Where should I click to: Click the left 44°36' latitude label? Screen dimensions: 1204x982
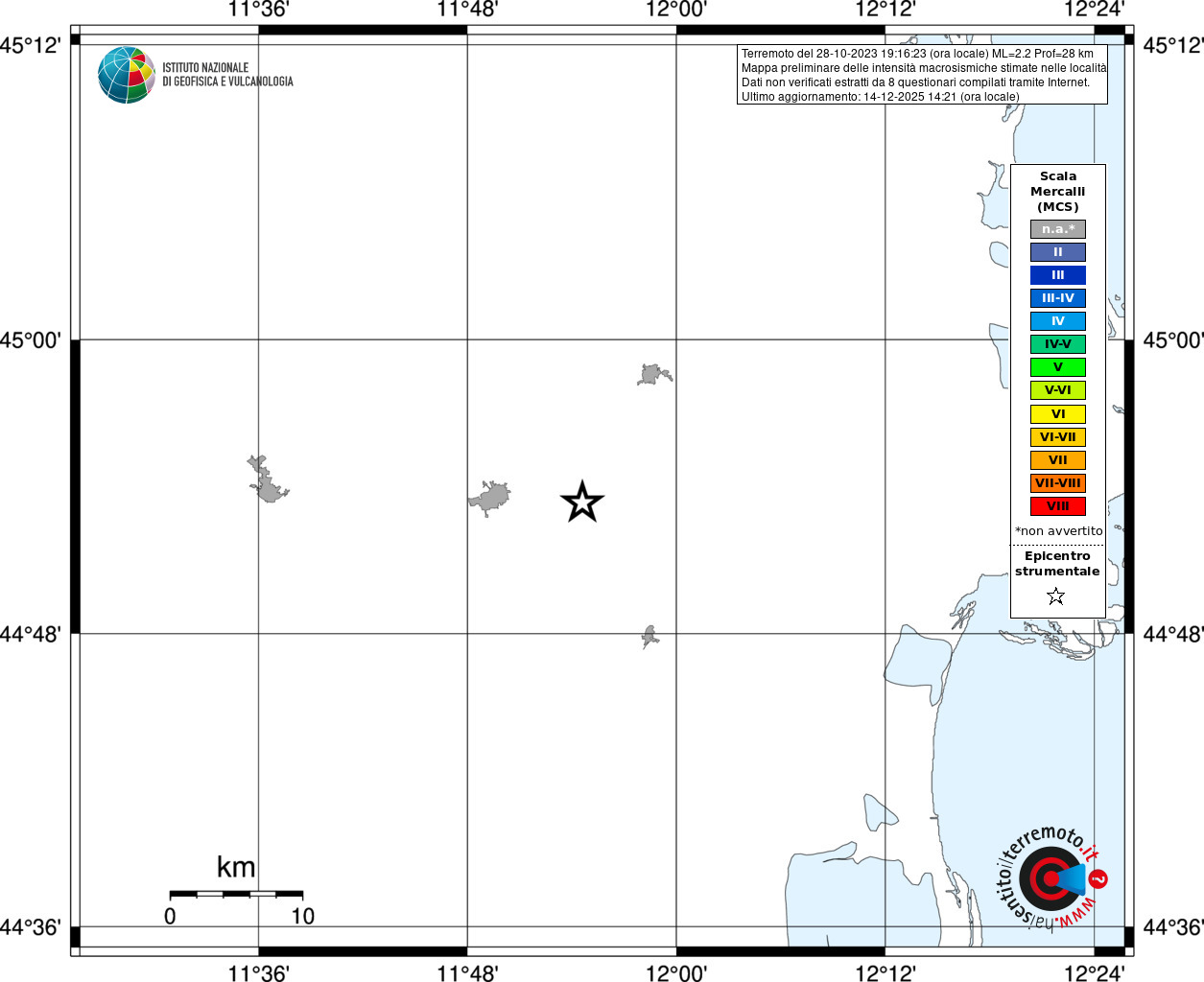31,927
